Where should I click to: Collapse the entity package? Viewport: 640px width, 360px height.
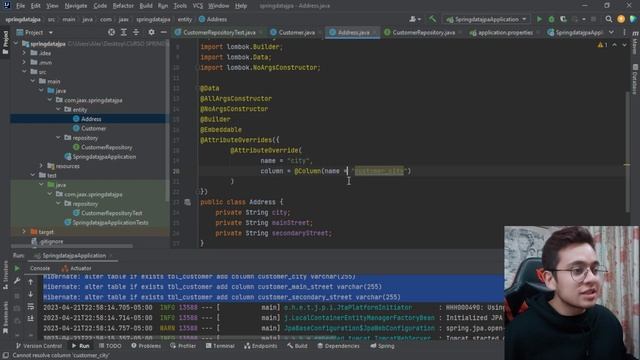click(58, 109)
